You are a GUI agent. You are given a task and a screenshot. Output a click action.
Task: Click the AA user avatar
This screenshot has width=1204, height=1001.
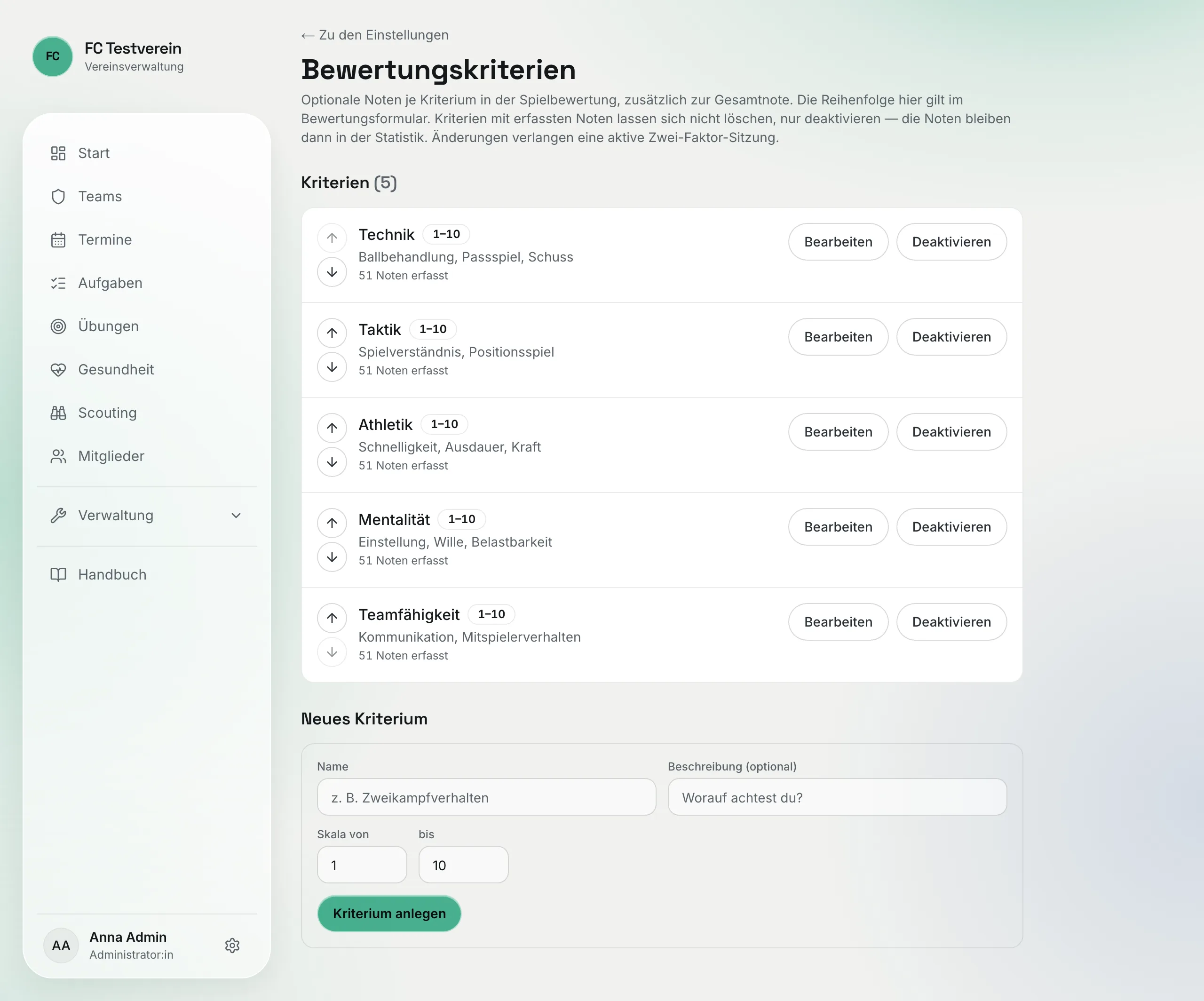(61, 945)
